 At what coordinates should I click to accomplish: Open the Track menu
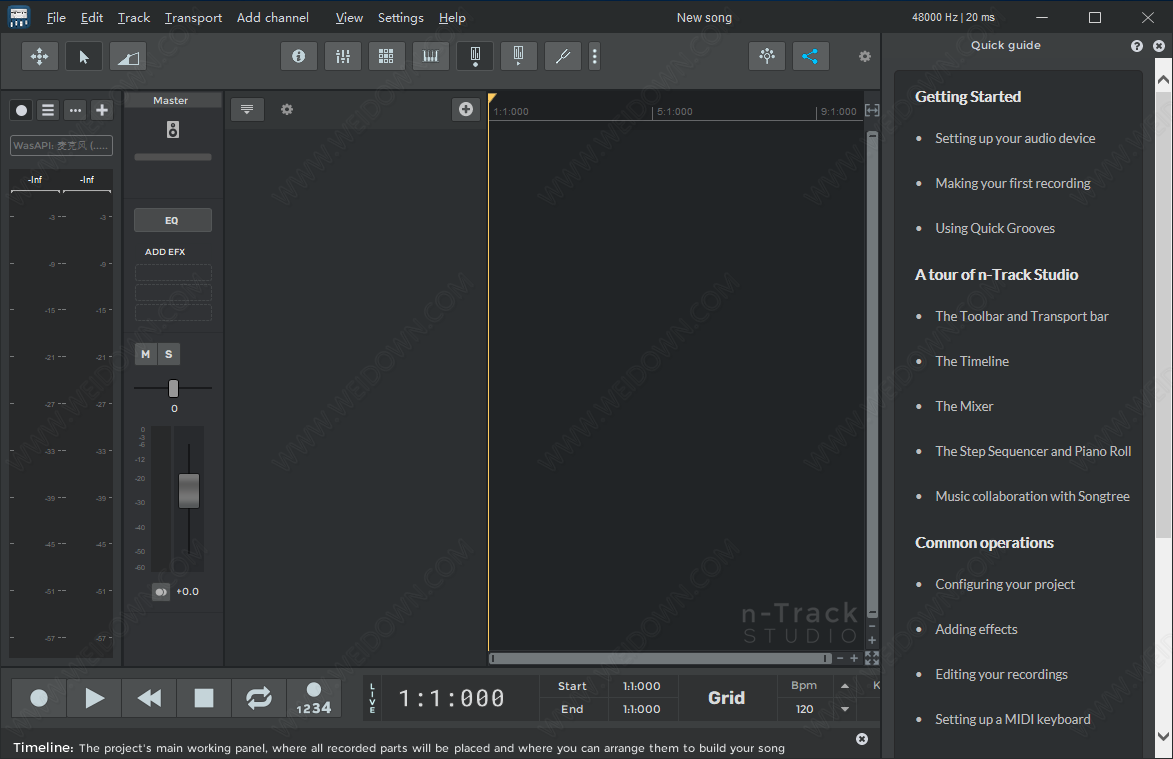click(x=134, y=17)
